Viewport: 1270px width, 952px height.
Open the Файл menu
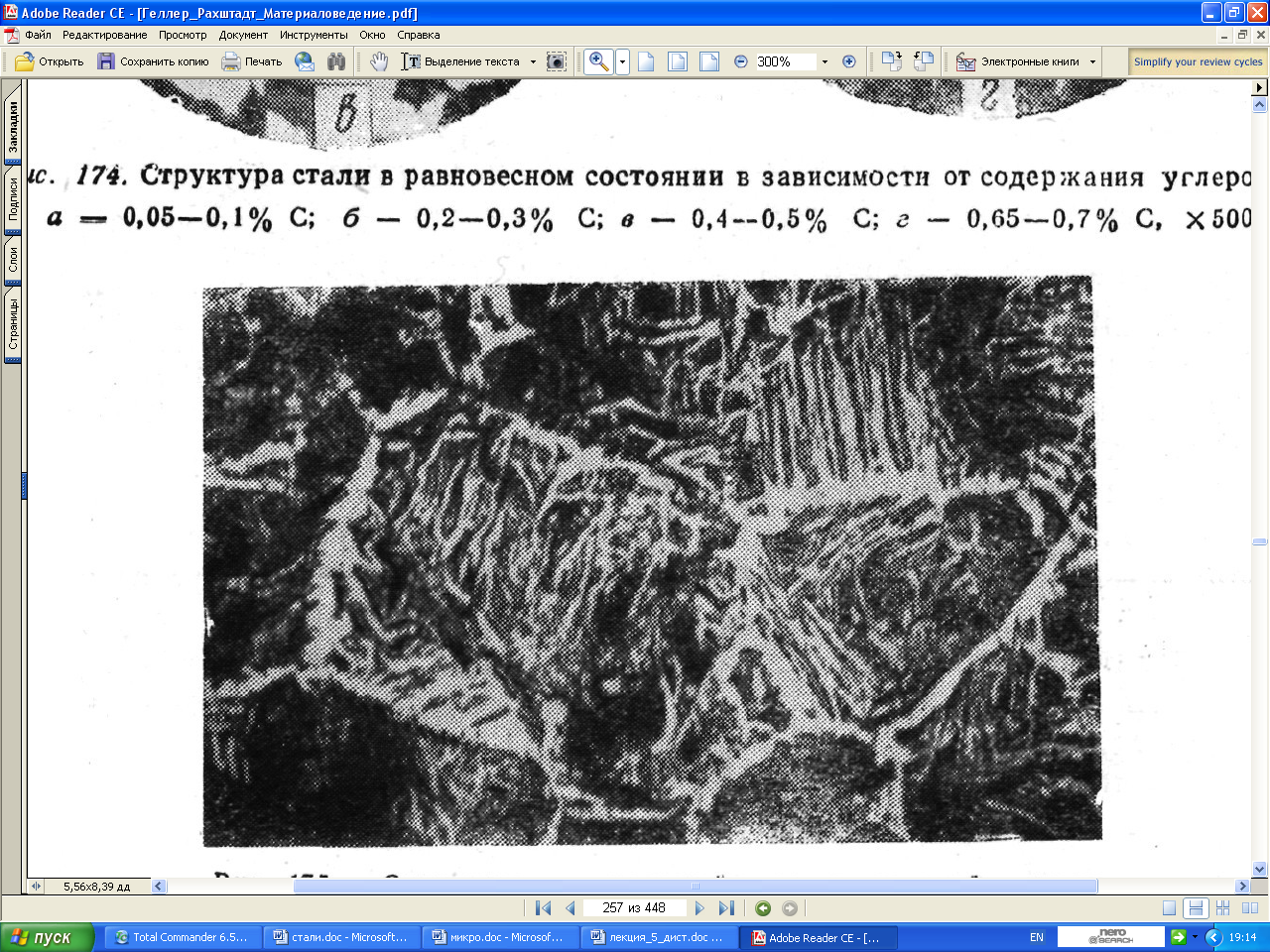38,35
